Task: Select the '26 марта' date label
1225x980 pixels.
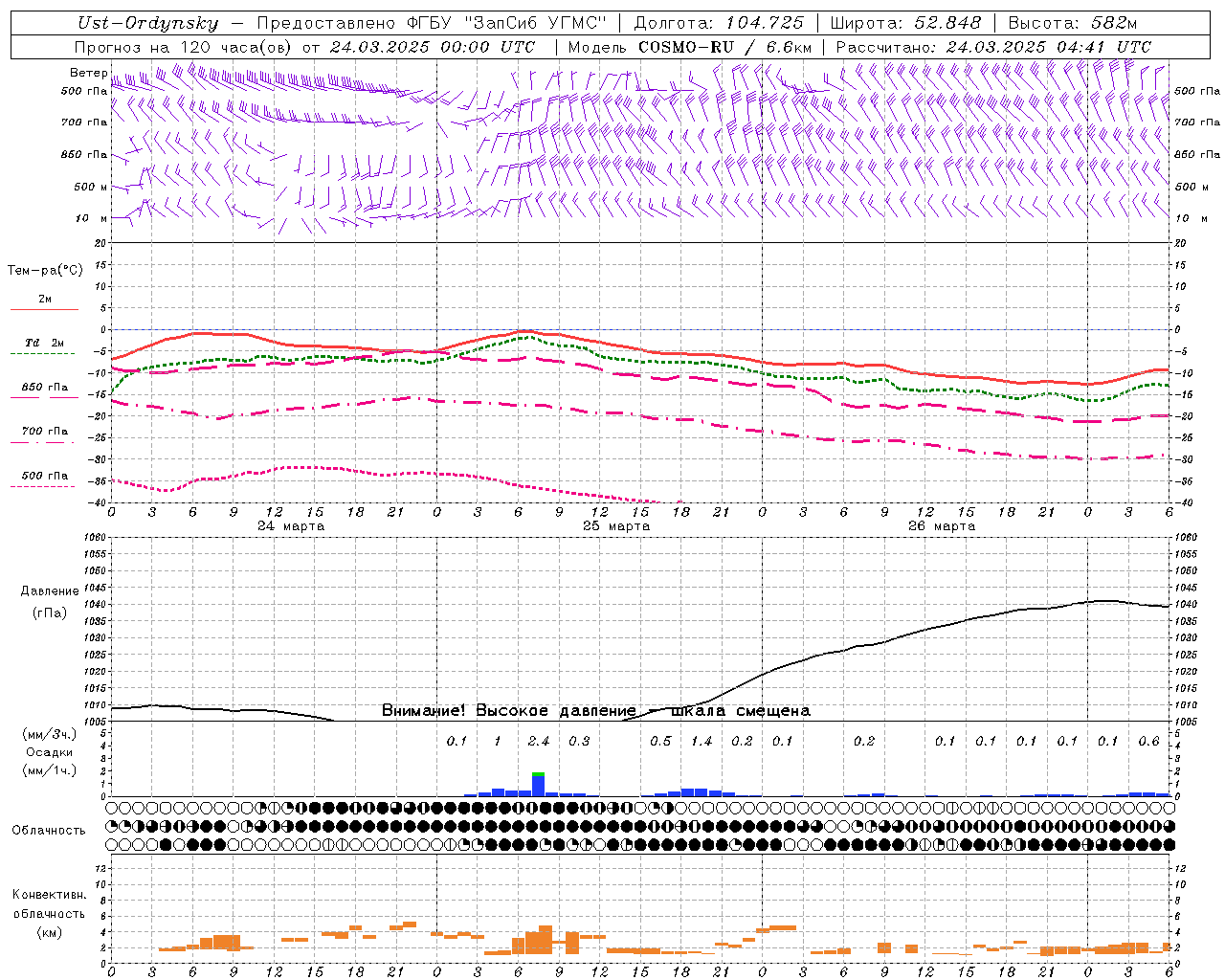Action: coord(942,526)
